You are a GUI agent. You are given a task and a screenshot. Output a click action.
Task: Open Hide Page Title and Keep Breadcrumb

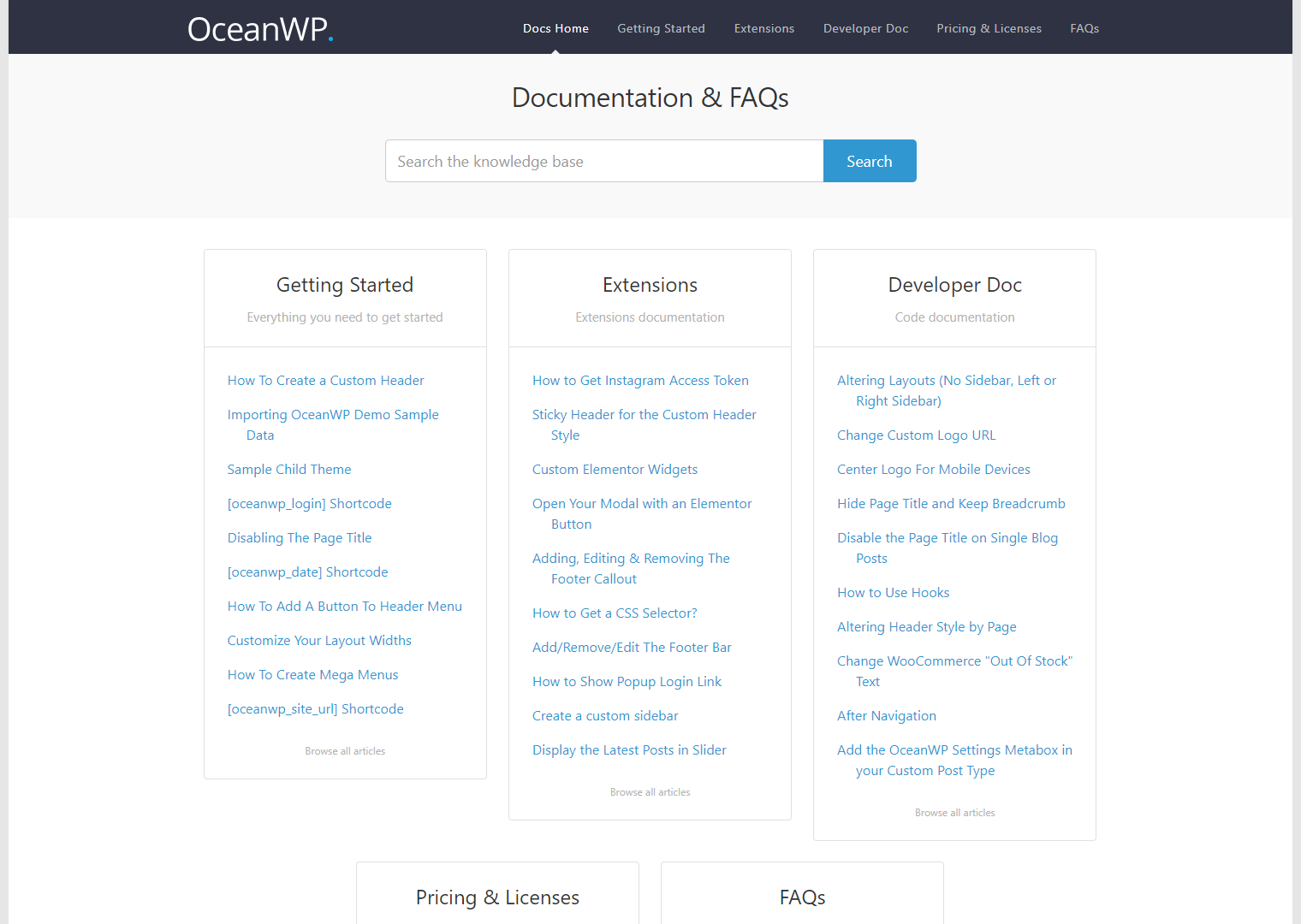click(951, 504)
